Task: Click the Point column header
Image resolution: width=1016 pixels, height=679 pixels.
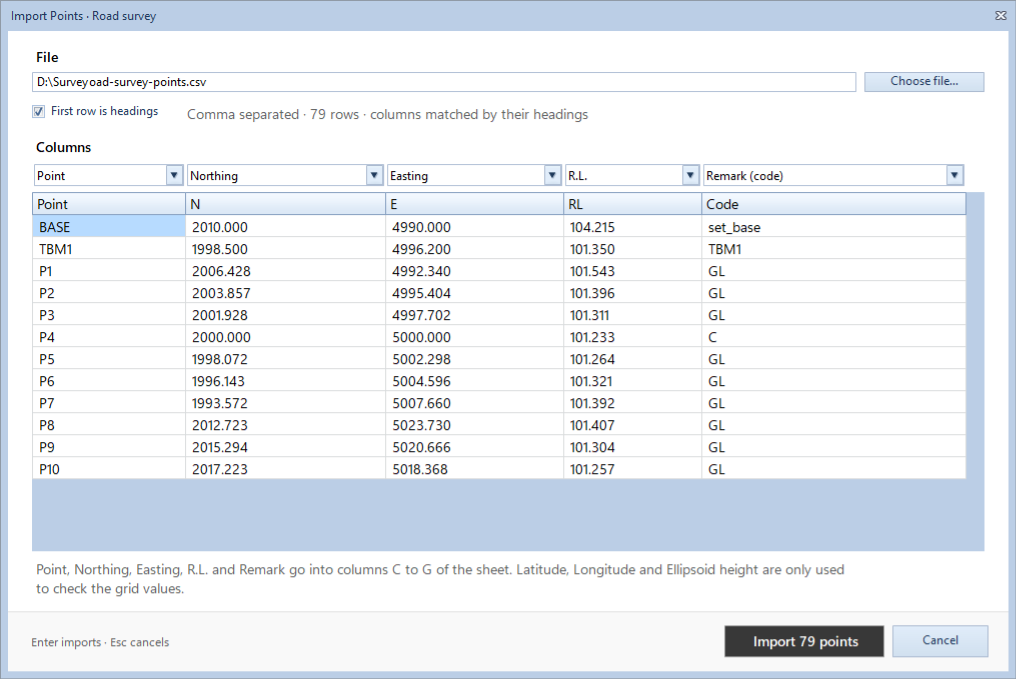Action: pos(109,204)
